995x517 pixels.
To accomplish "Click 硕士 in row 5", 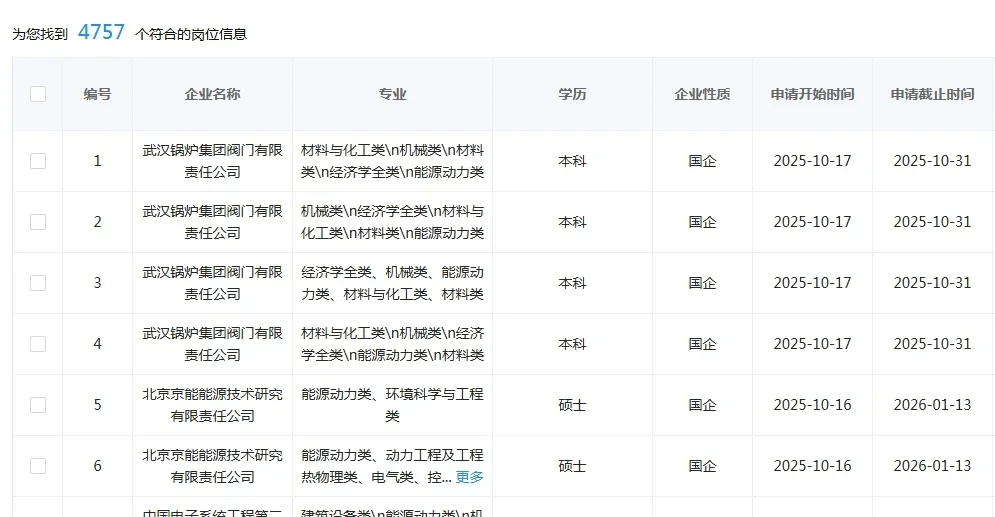I will (x=572, y=405).
